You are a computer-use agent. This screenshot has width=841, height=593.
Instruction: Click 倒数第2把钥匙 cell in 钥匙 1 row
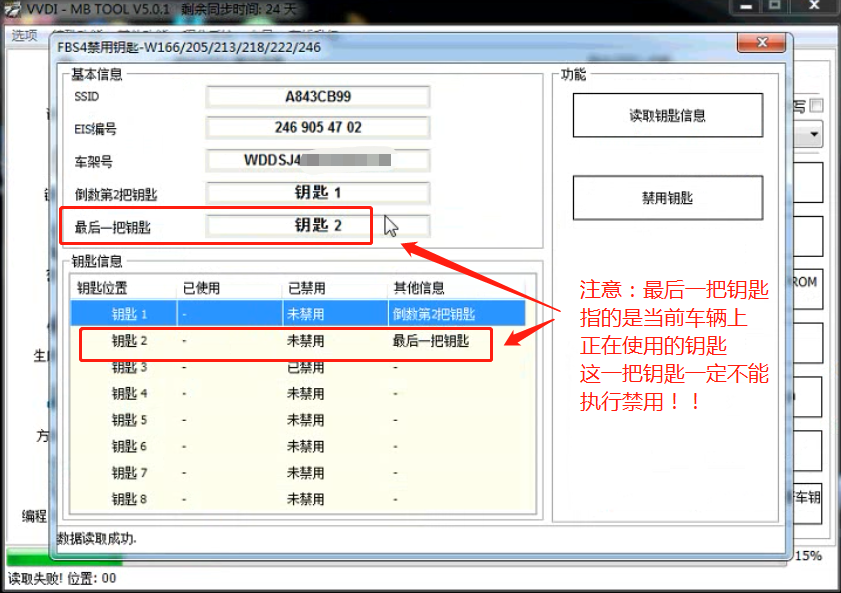[433, 314]
